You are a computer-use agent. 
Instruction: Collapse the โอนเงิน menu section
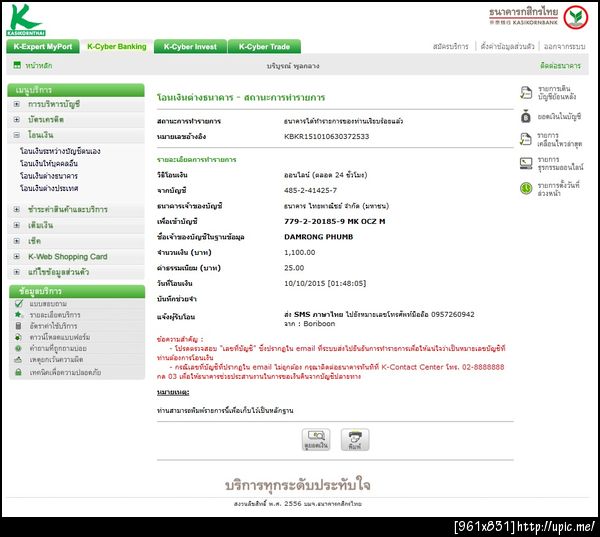coord(16,135)
